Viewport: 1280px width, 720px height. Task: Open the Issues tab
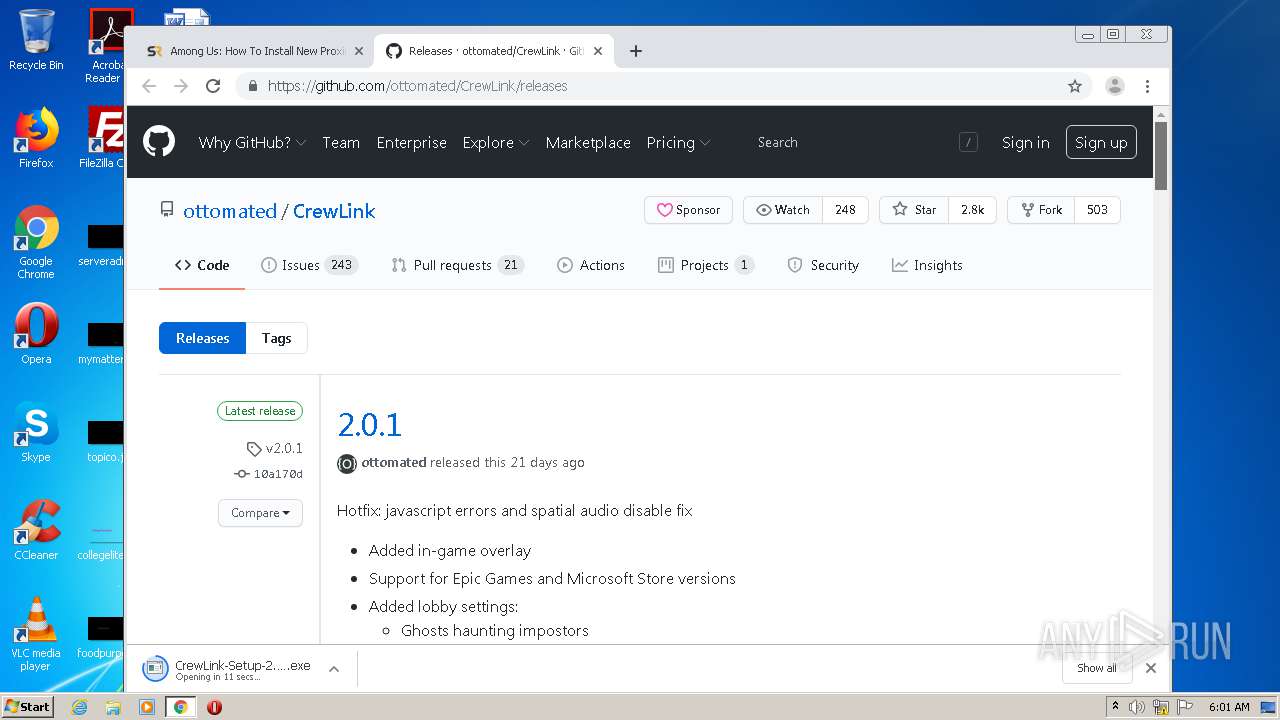tap(309, 265)
